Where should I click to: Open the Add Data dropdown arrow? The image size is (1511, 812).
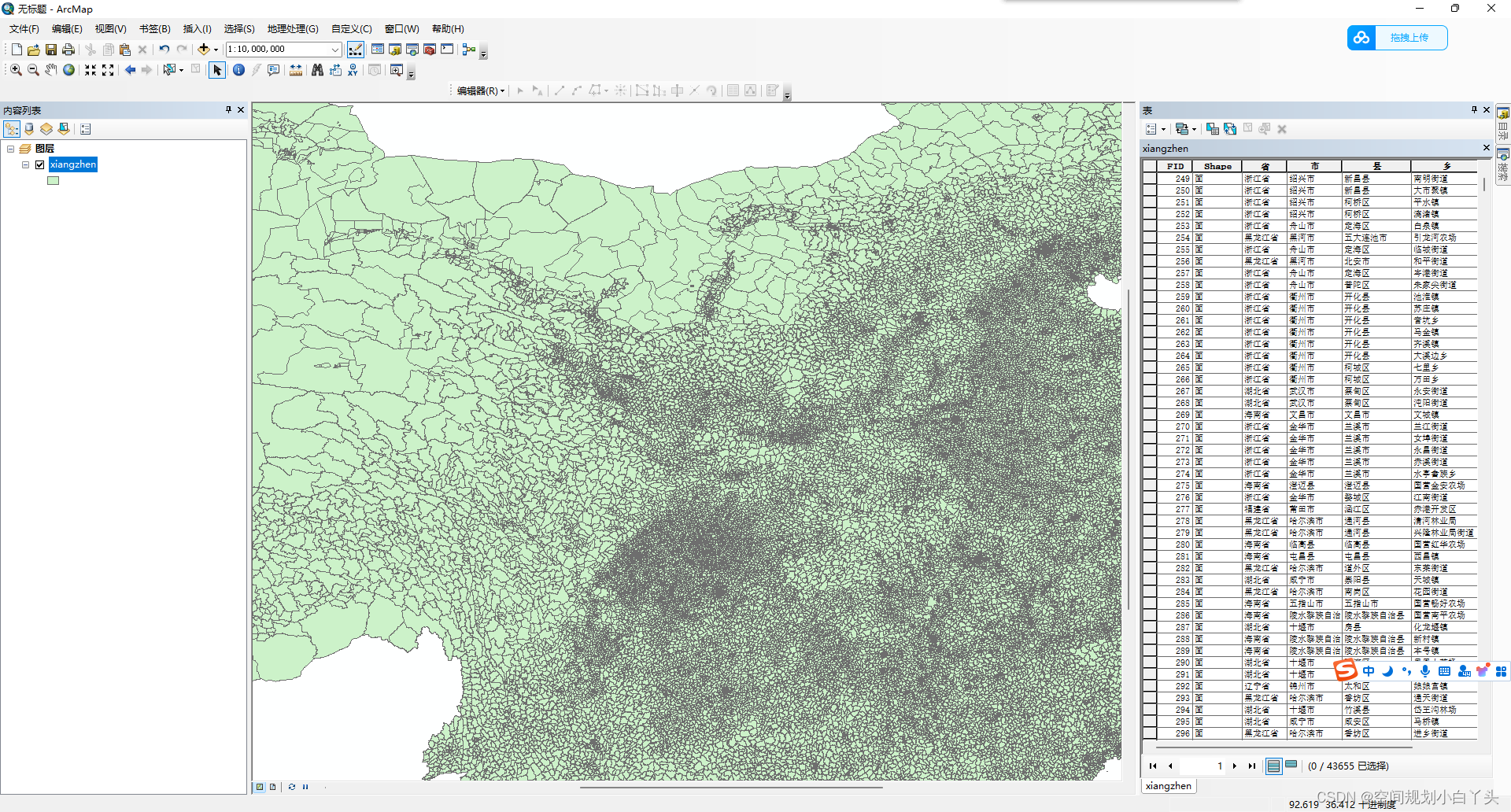pos(216,50)
